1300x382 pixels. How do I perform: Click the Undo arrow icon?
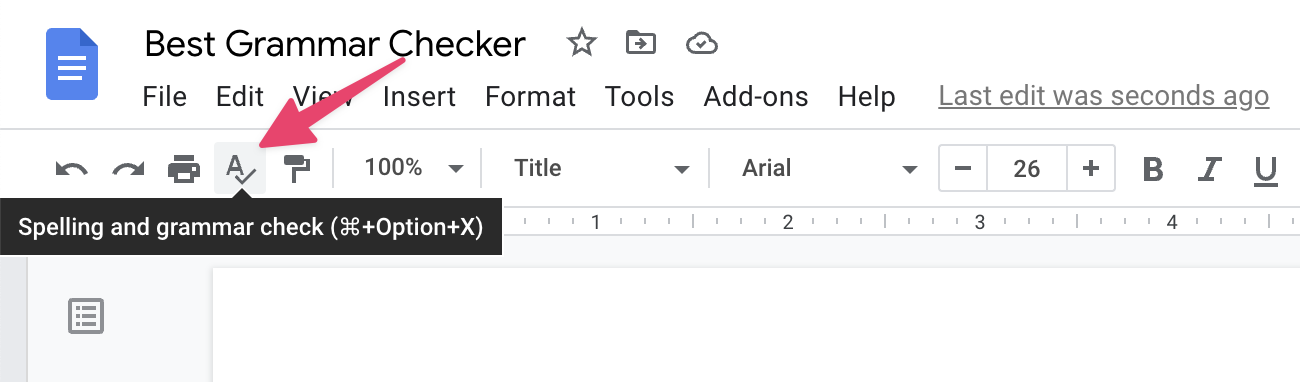71,169
